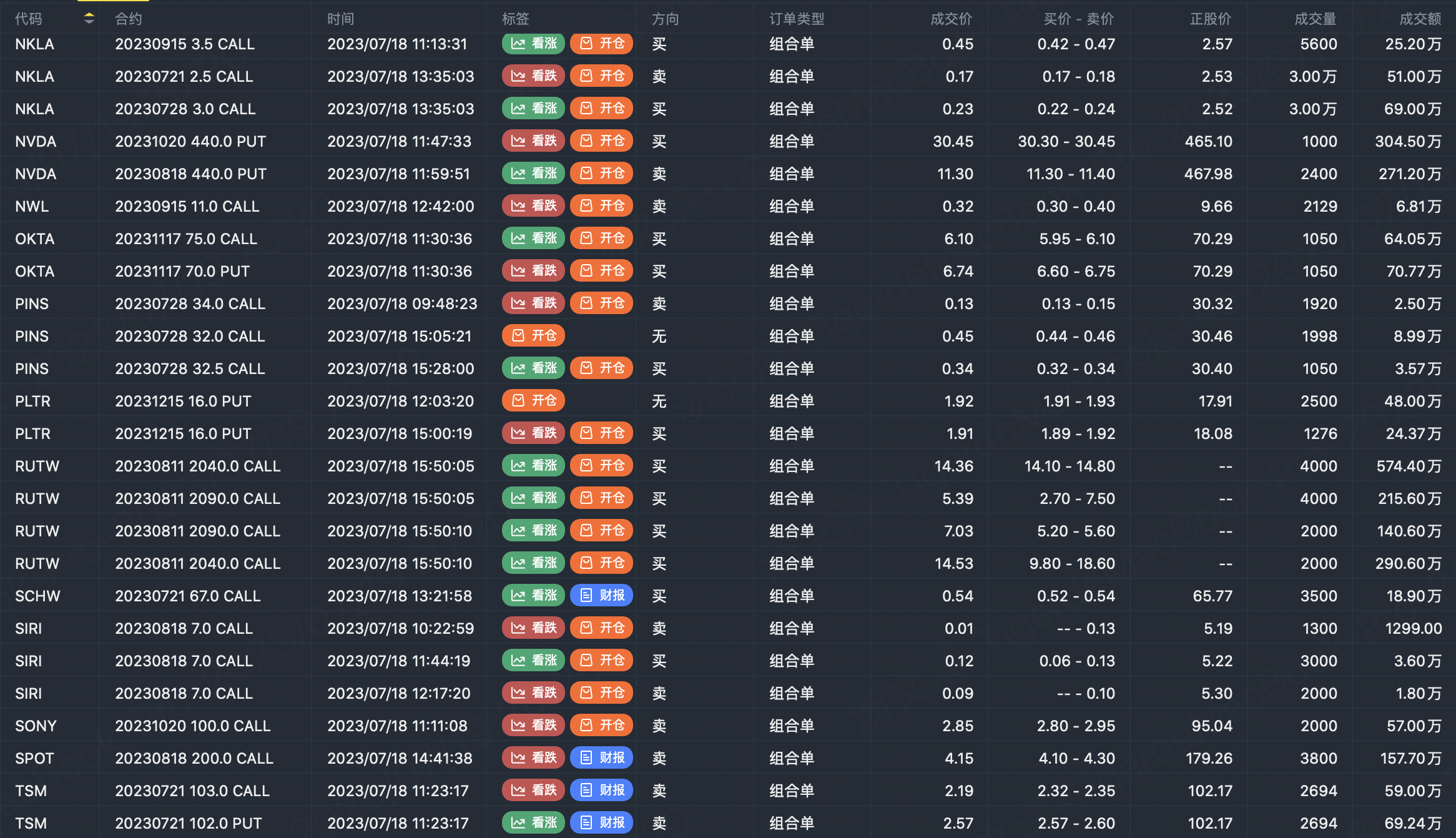Viewport: 1456px width, 838px height.
Task: Click the sort arrow beside 代码 header
Action: pos(89,19)
